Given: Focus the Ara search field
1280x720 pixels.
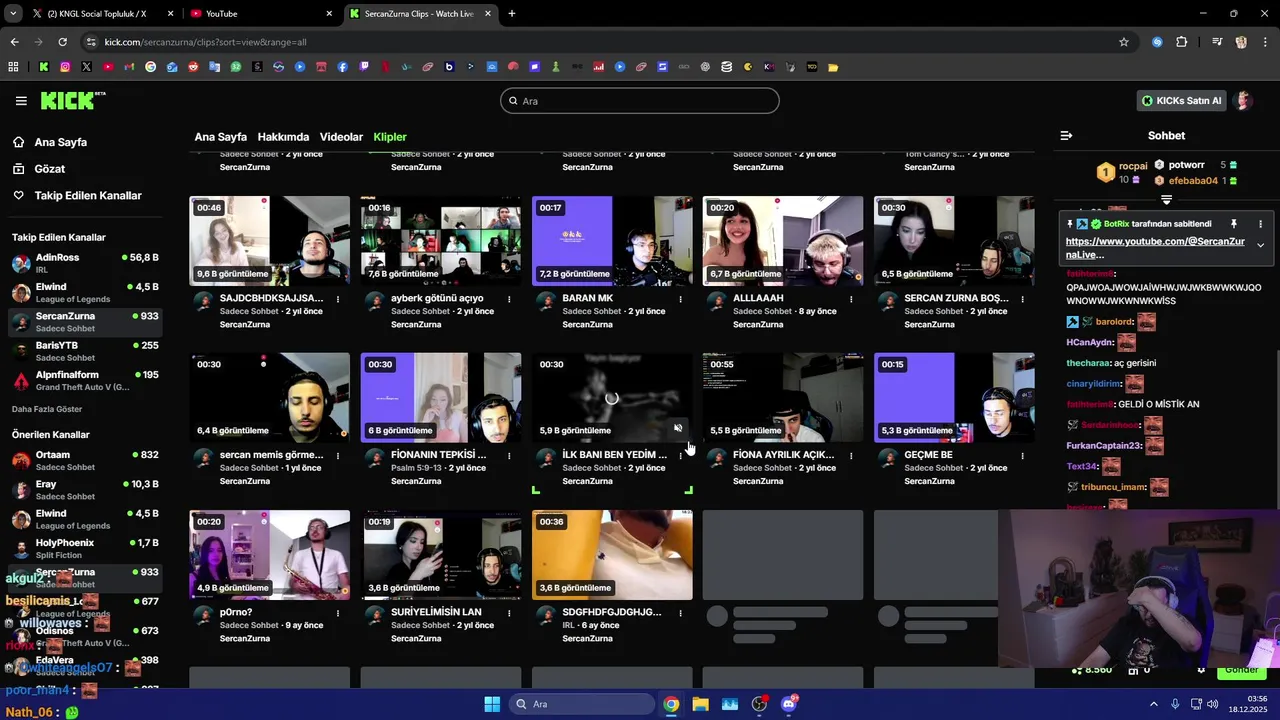Looking at the screenshot, I should pos(640,101).
